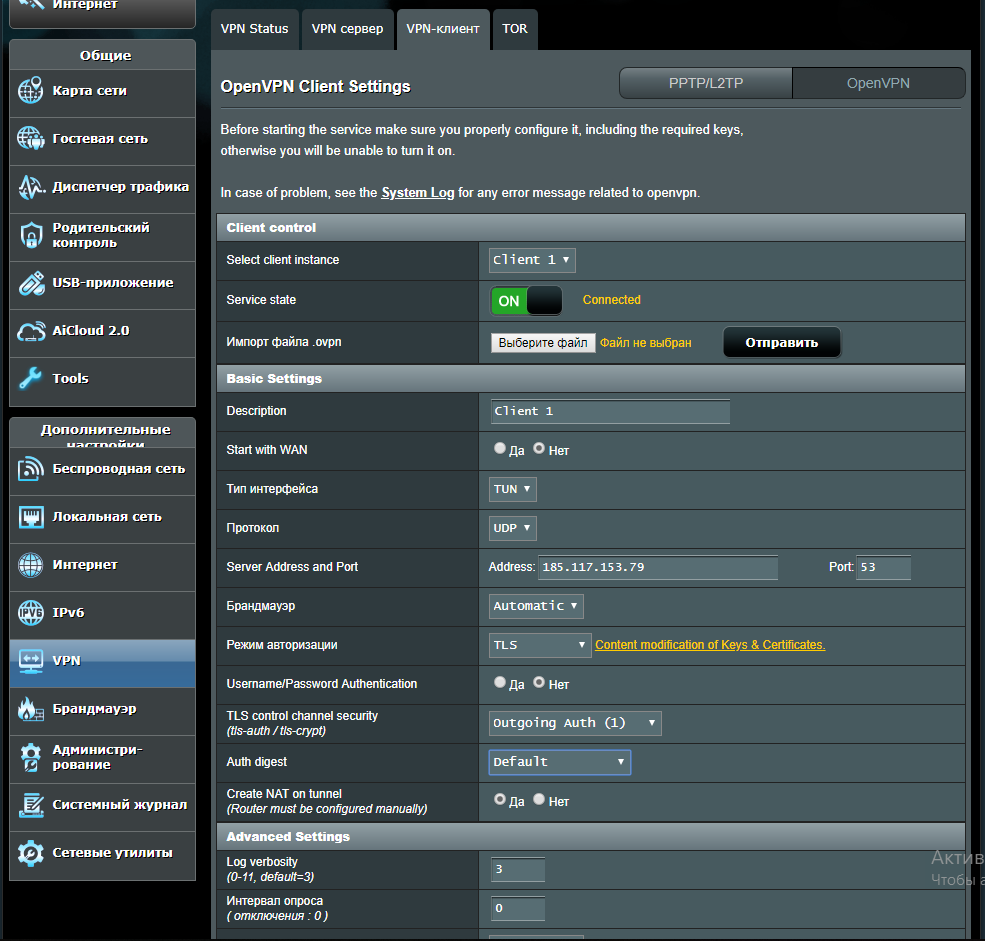The width and height of the screenshot is (985, 941).
Task: Click the network map globe icon
Action: point(31,91)
